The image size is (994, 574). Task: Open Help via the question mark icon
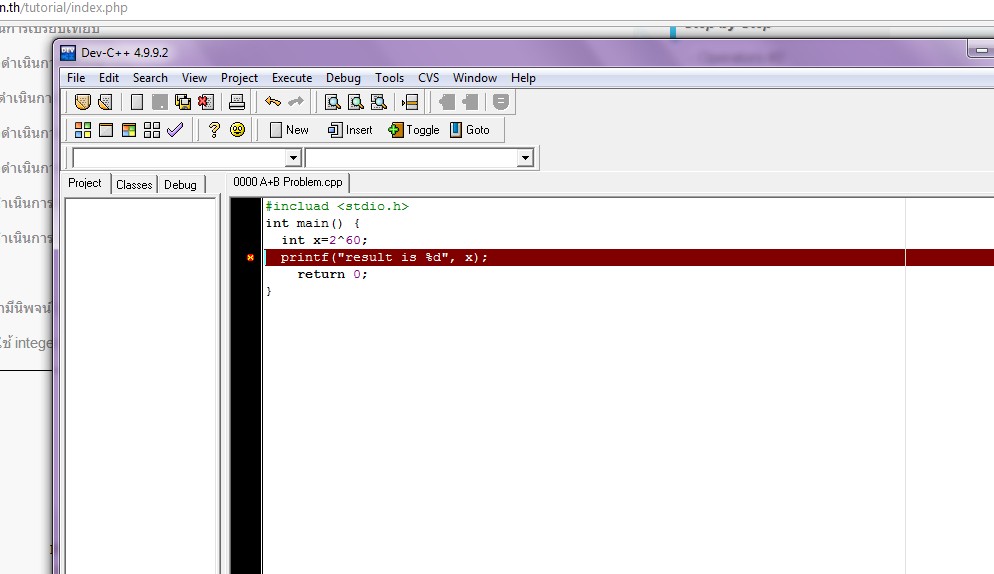(213, 130)
